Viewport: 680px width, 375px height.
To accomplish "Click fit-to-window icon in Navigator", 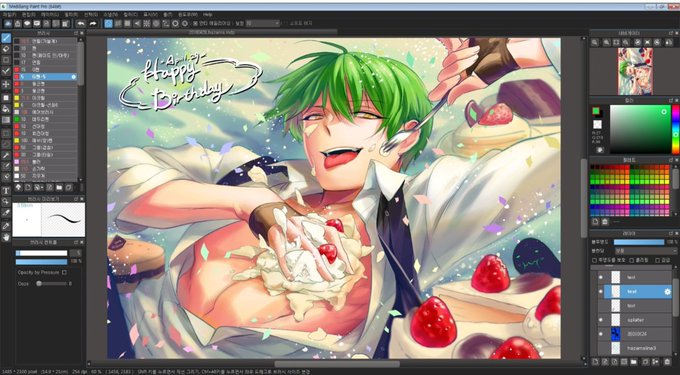I will pos(616,42).
